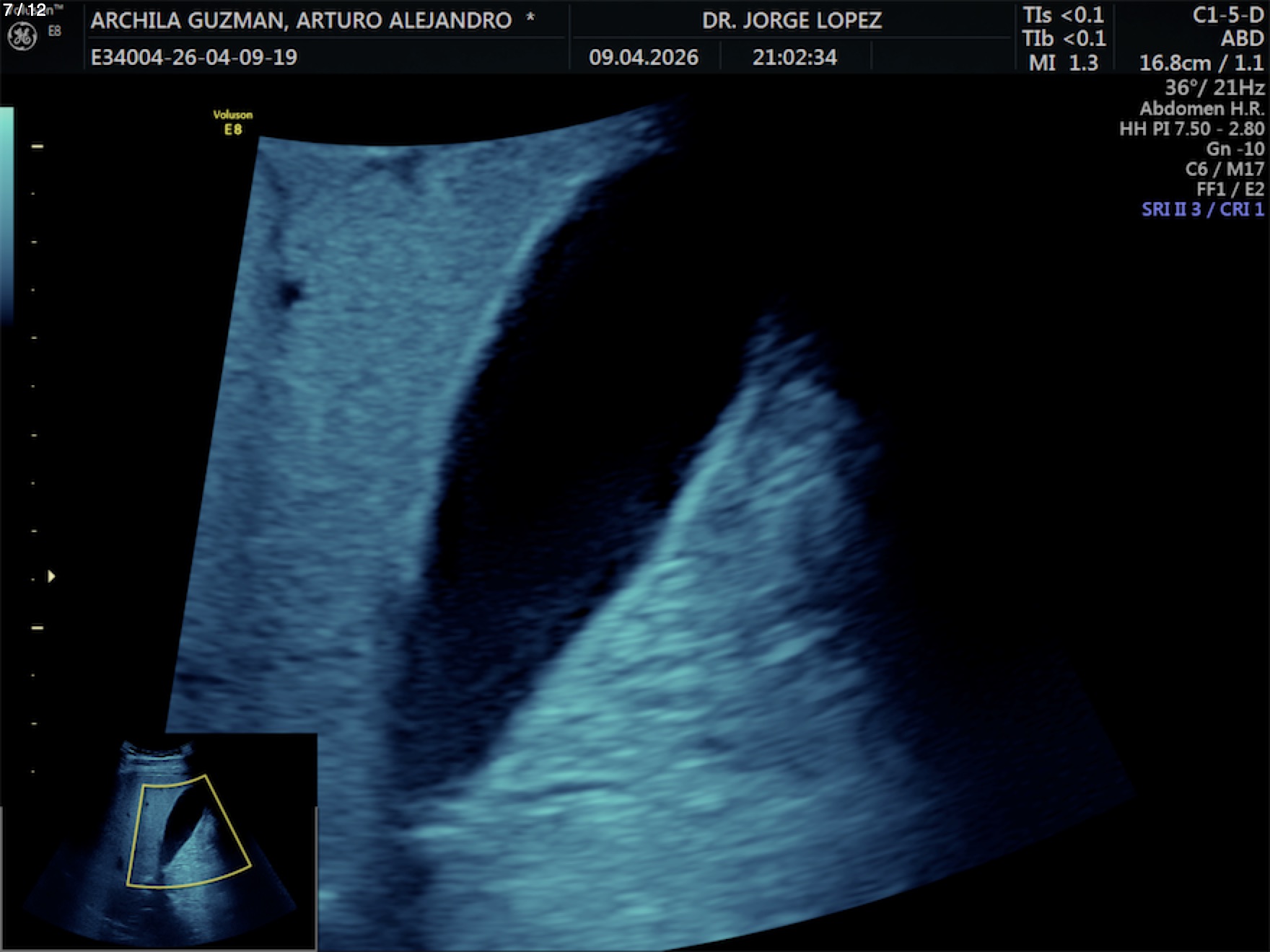The width and height of the screenshot is (1270, 952).
Task: Click the asterisk after the patient name
Action: click(530, 19)
